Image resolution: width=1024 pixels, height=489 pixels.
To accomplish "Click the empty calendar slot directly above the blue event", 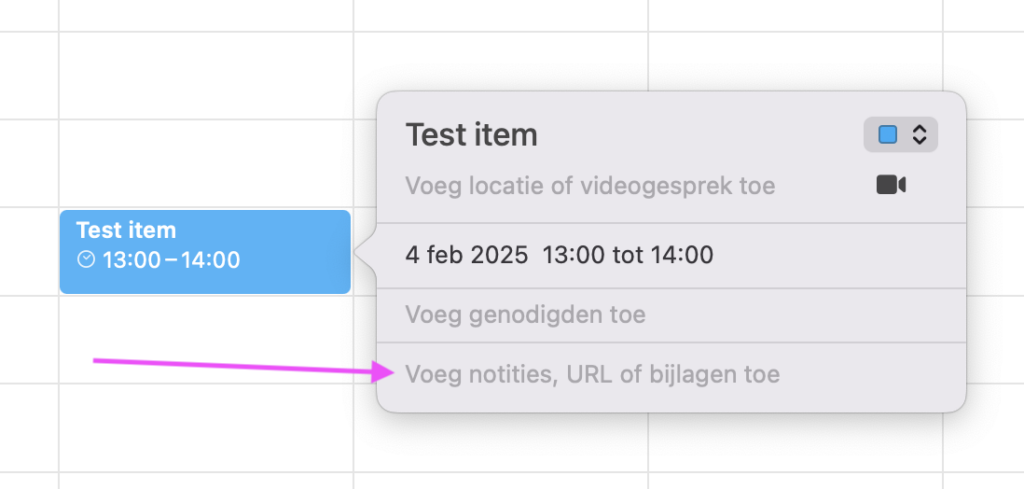I will [205, 165].
